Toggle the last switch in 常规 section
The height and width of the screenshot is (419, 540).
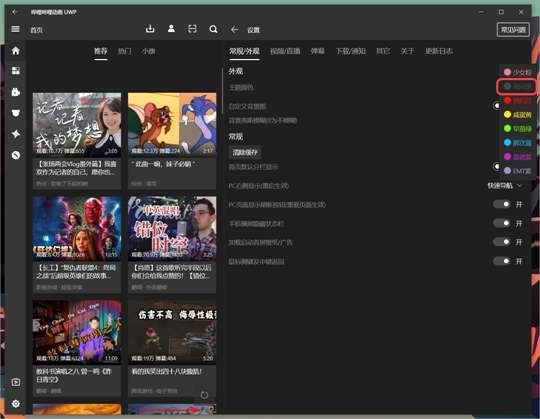point(501,261)
